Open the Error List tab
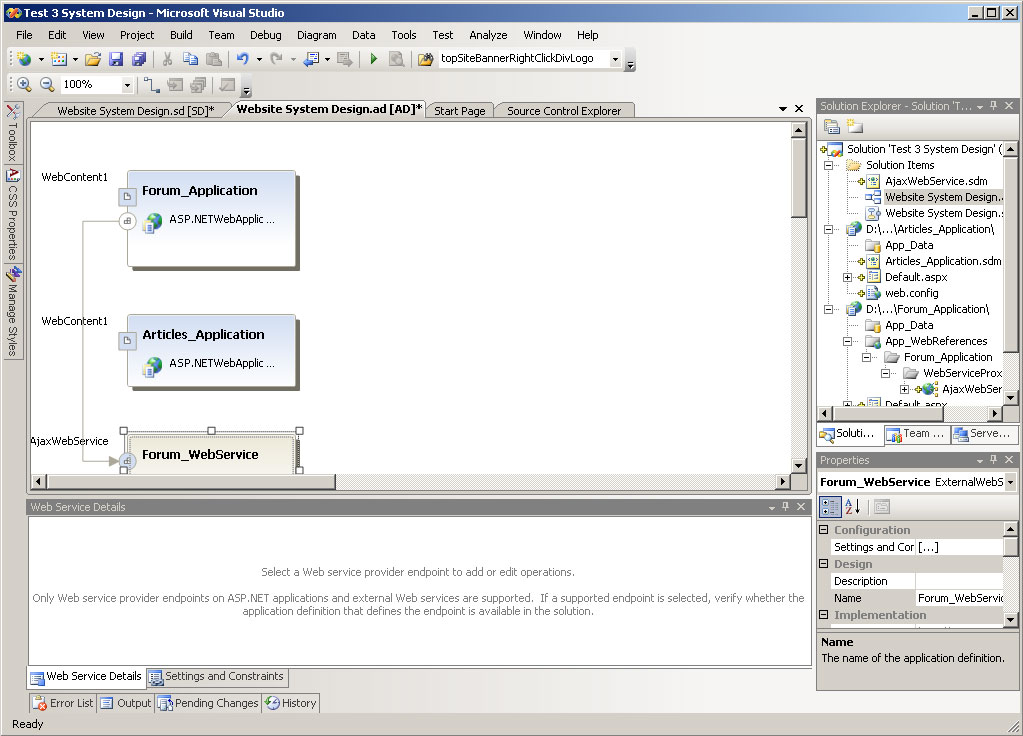Image resolution: width=1023 pixels, height=736 pixels. click(63, 703)
